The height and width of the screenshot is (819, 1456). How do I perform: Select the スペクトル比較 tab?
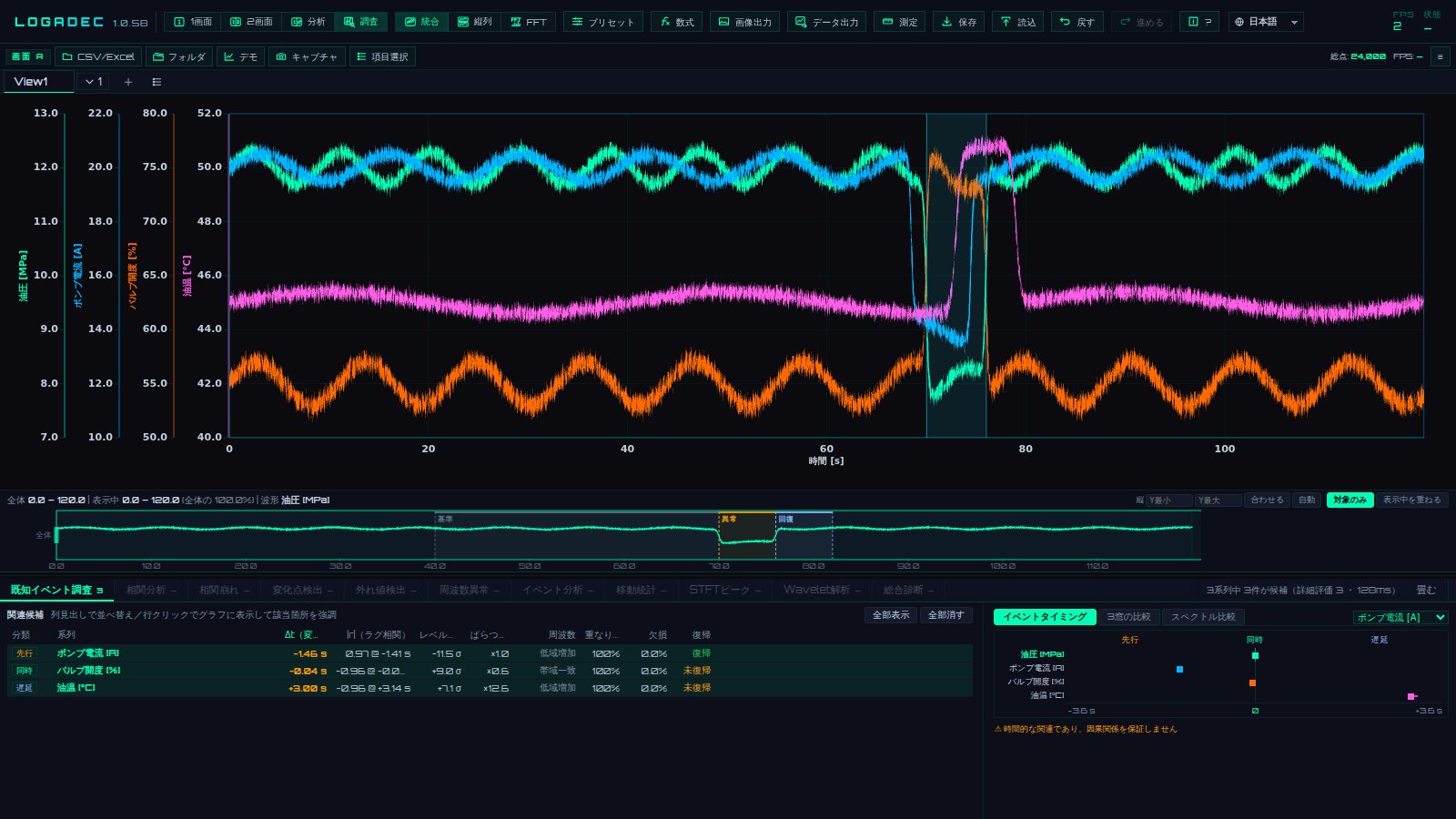pyautogui.click(x=1203, y=617)
